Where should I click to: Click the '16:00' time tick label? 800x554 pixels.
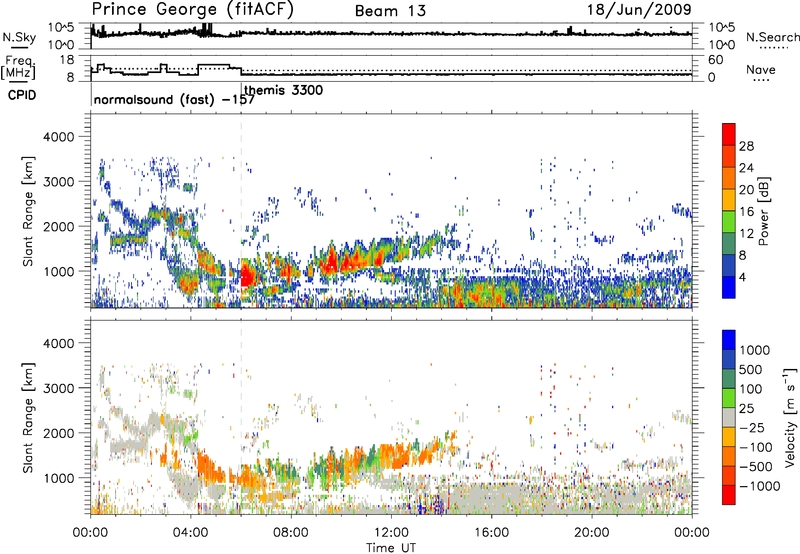tap(491, 533)
